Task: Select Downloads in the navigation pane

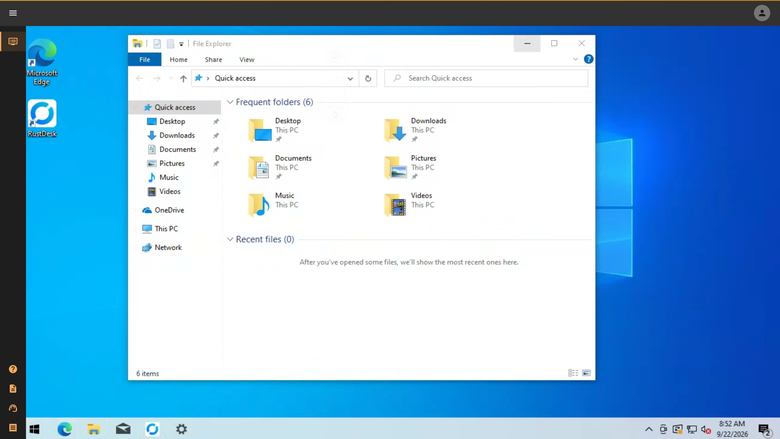Action: pyautogui.click(x=177, y=135)
